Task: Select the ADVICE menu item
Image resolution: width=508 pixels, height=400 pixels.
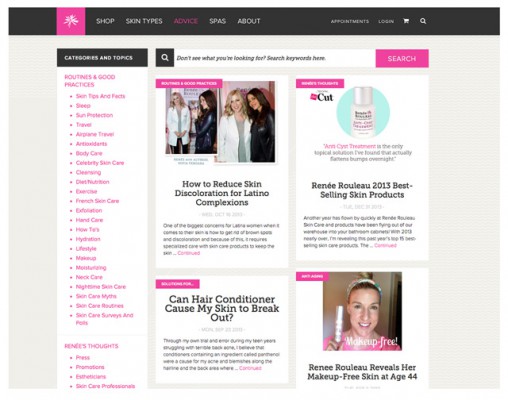Action: (186, 21)
